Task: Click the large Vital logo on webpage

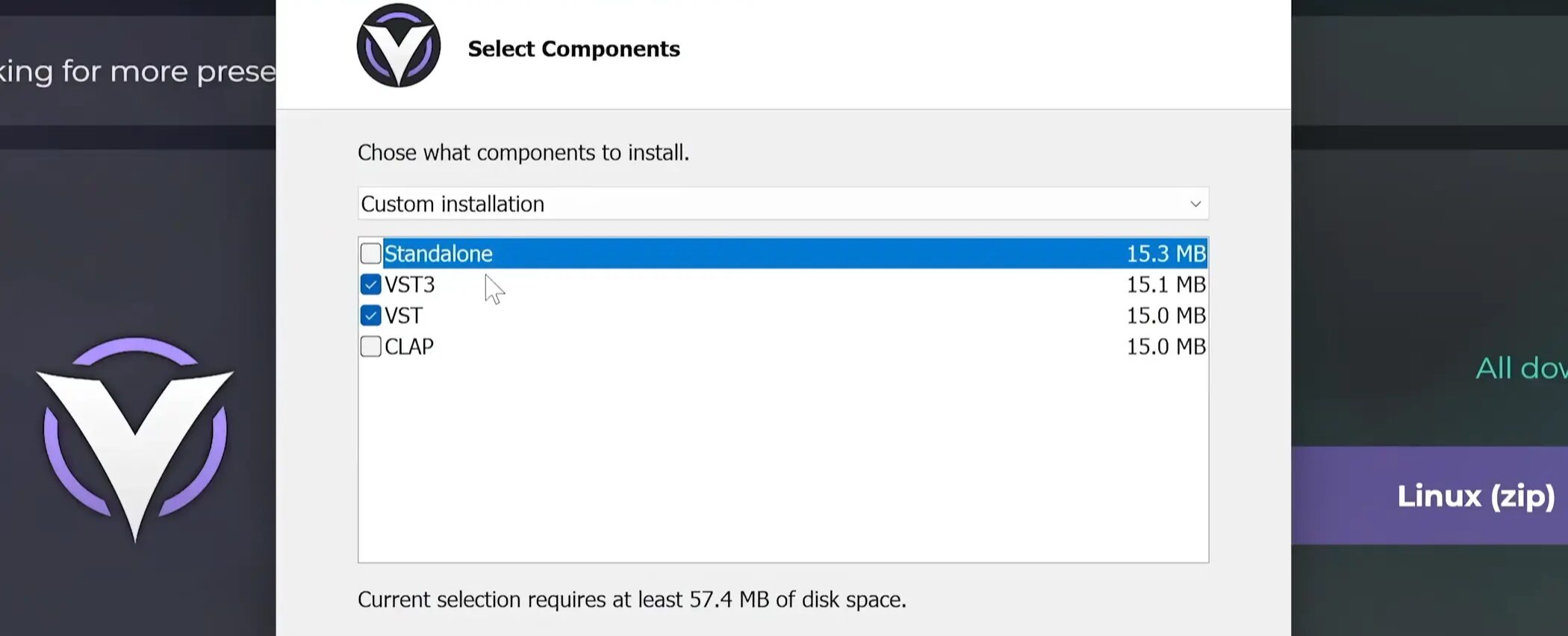Action: (135, 437)
